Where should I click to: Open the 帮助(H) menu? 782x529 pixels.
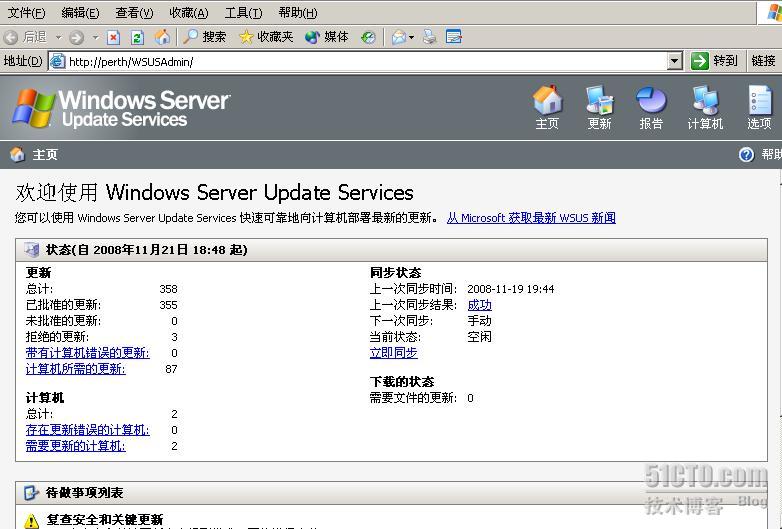pos(298,13)
